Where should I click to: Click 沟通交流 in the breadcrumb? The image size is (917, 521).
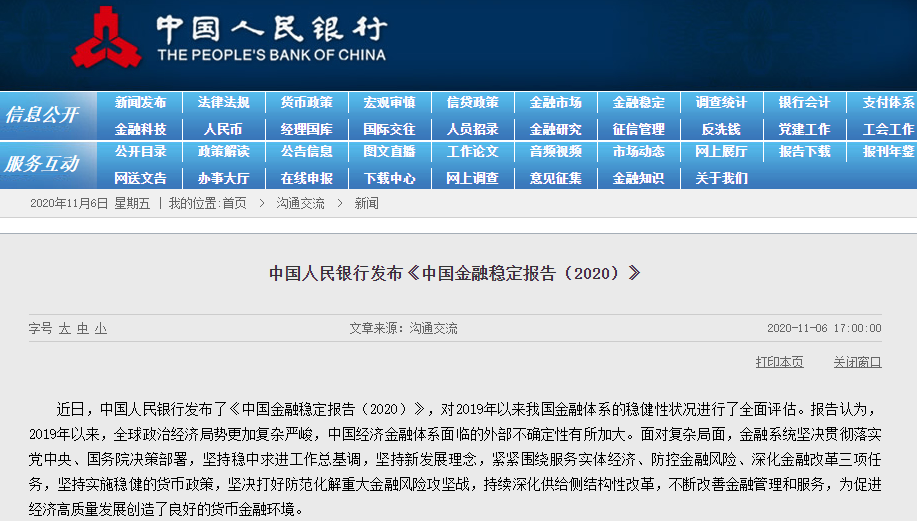click(x=300, y=203)
